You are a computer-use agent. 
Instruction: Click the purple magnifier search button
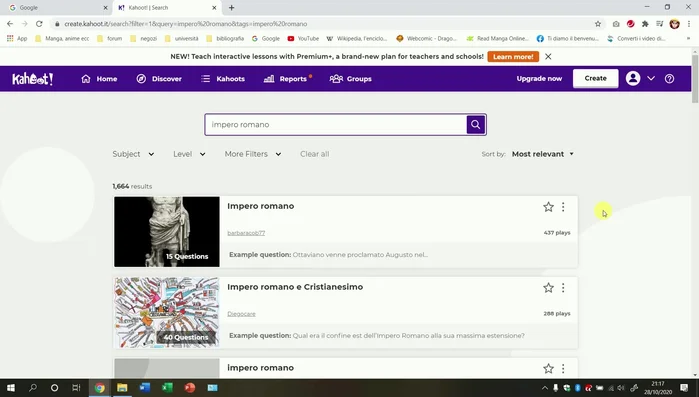coord(476,125)
